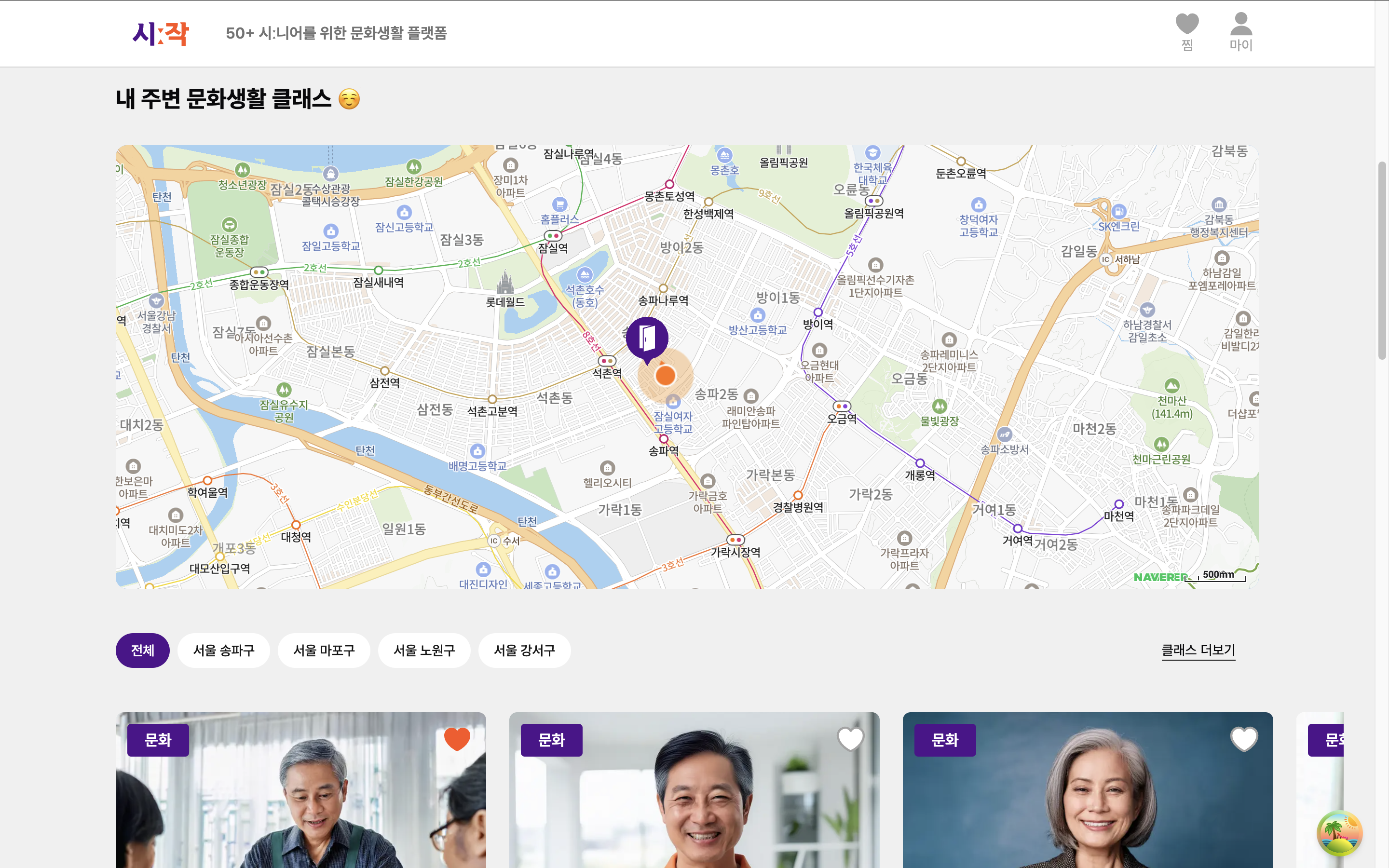The width and height of the screenshot is (1389, 868).
Task: Click the 롯데월드 castle icon on map
Action: (x=505, y=282)
